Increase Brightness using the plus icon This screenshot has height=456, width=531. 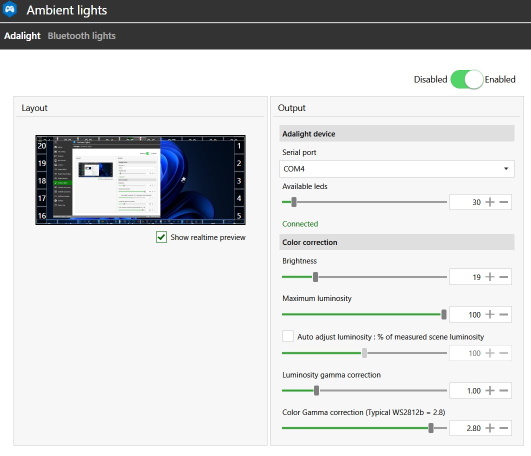490,277
